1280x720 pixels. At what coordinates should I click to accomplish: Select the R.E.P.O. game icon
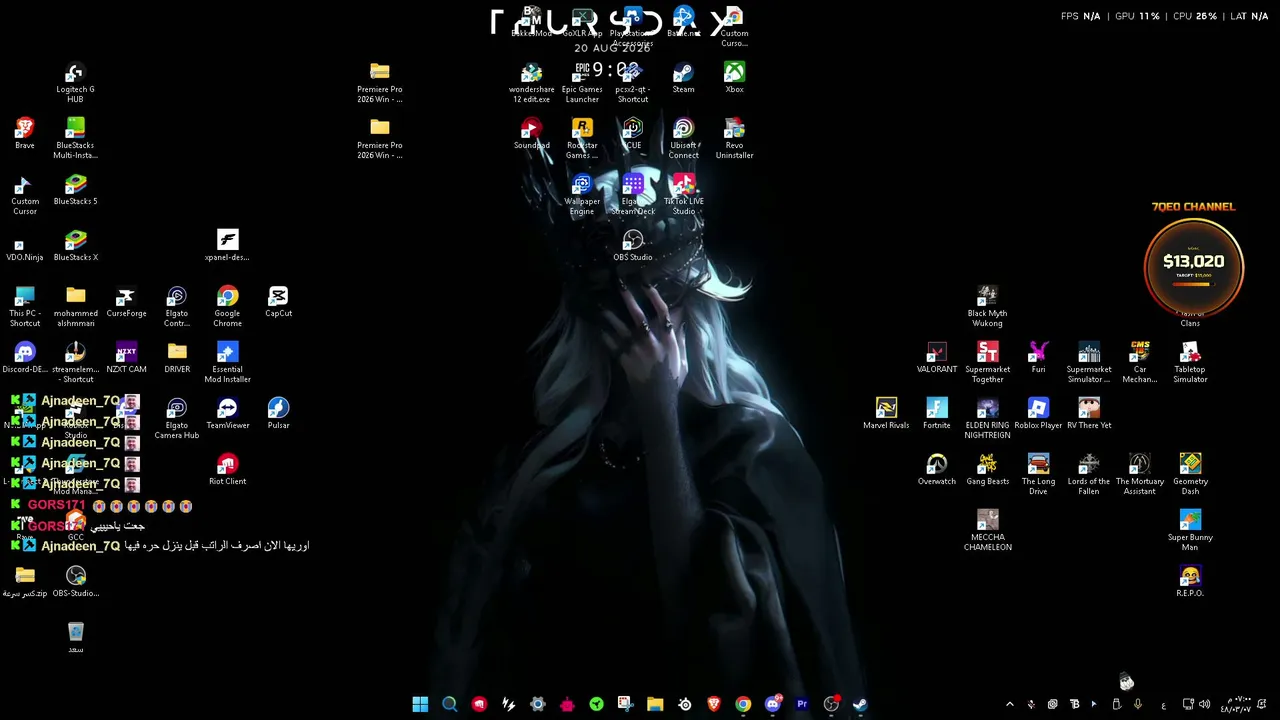[1190, 582]
